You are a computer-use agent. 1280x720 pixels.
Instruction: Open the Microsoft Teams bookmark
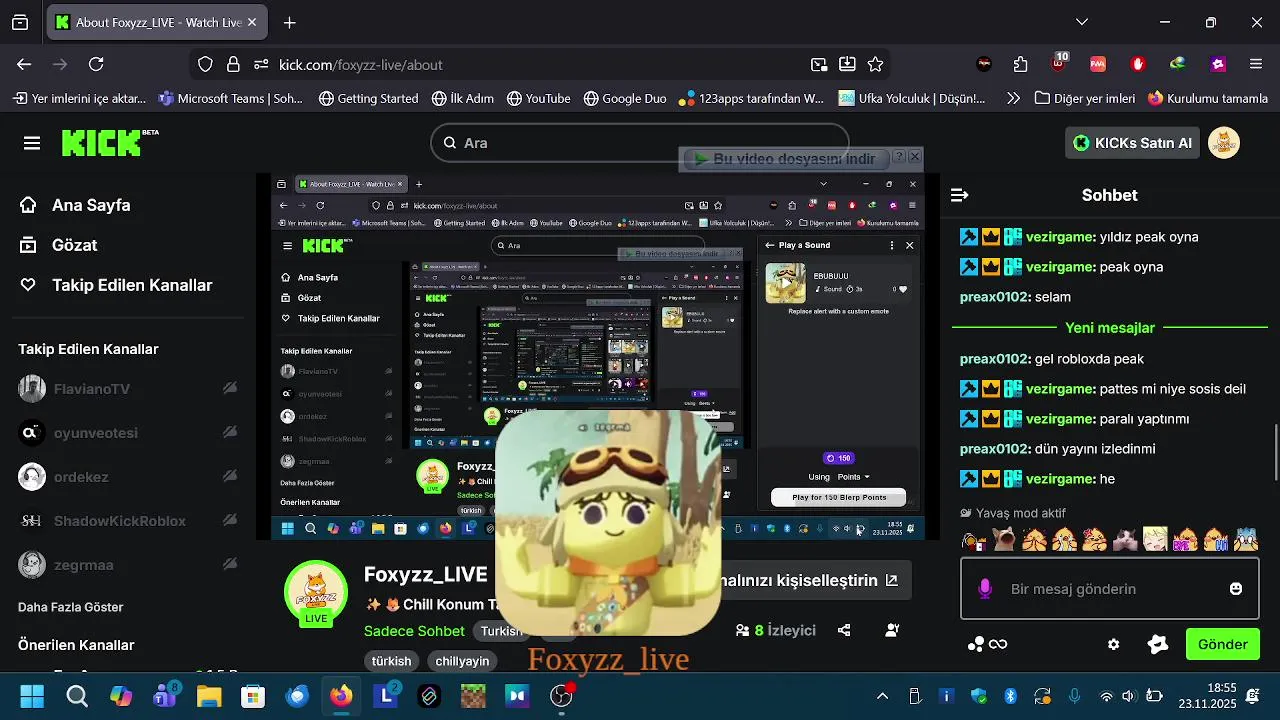coord(231,98)
